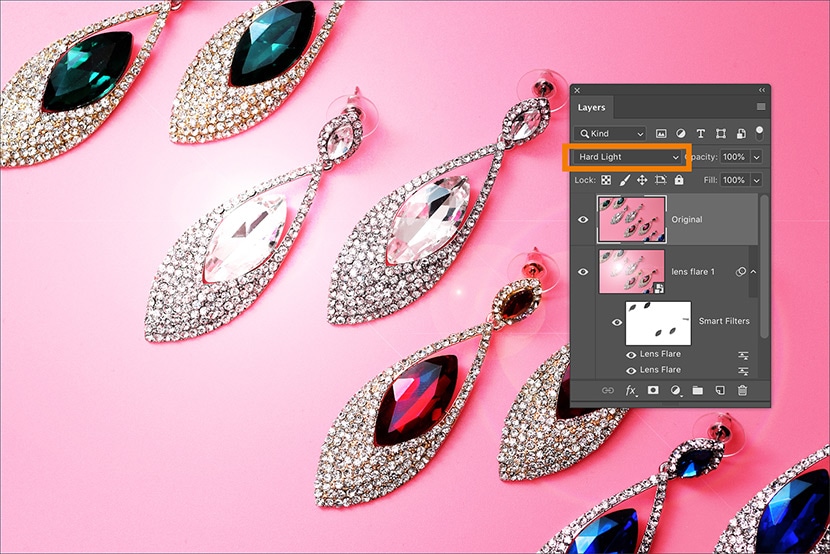830x554 pixels.
Task: Click the Fill percentage field
Action: pos(733,180)
